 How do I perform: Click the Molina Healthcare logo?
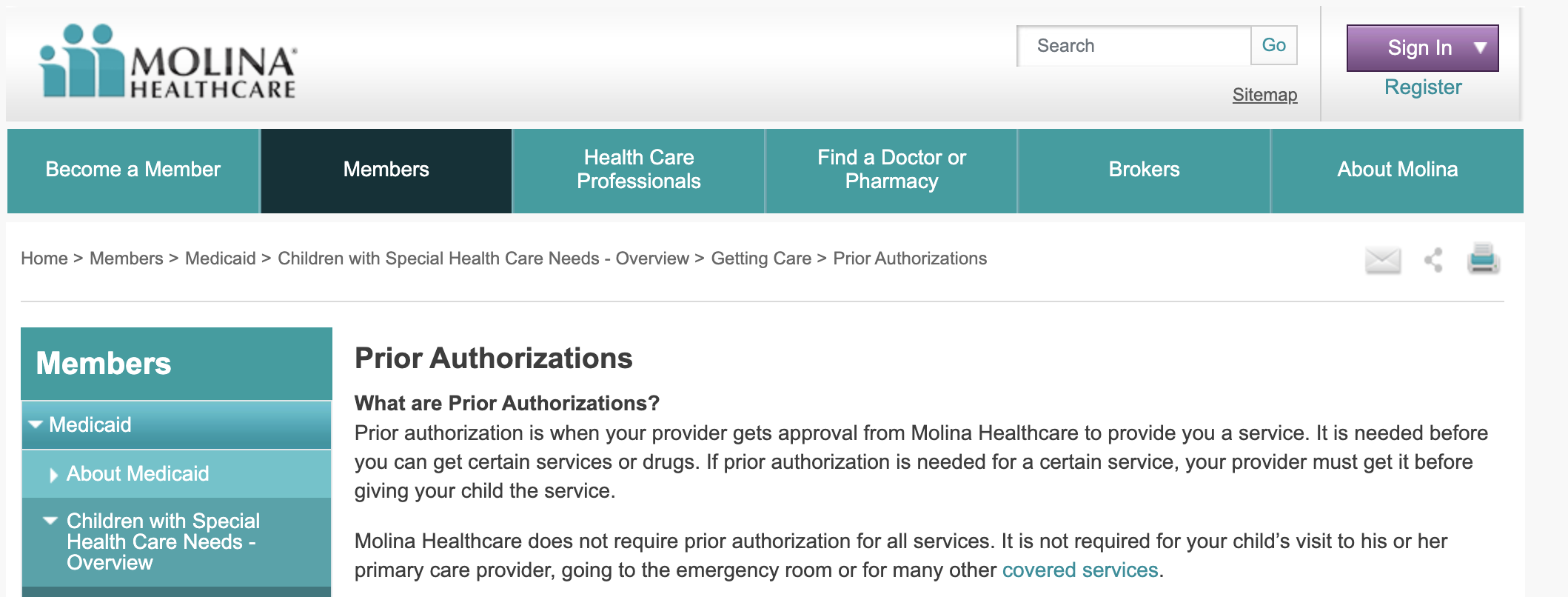coord(168,61)
